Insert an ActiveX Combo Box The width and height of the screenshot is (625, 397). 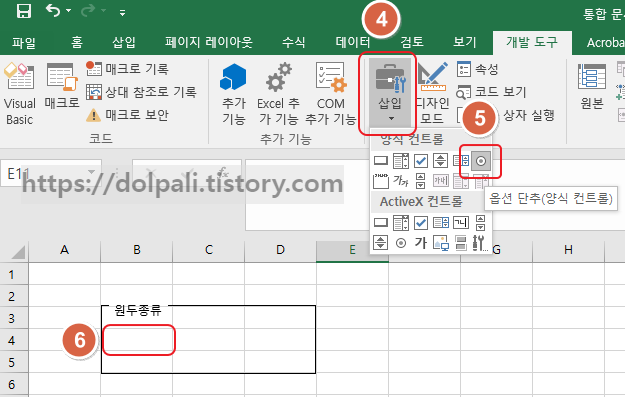(x=401, y=222)
